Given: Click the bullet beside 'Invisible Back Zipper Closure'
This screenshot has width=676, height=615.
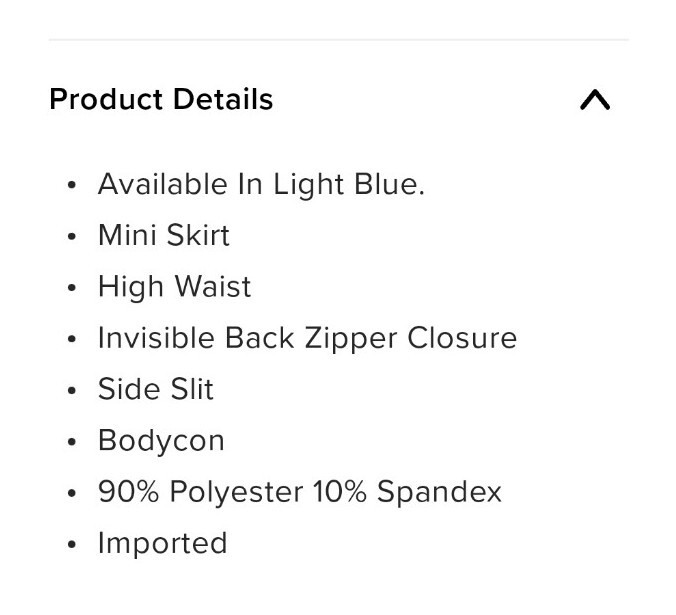Looking at the screenshot, I should (x=72, y=339).
